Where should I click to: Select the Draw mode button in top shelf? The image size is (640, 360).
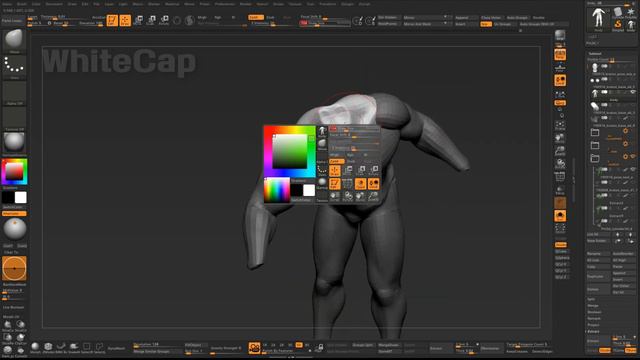click(125, 20)
